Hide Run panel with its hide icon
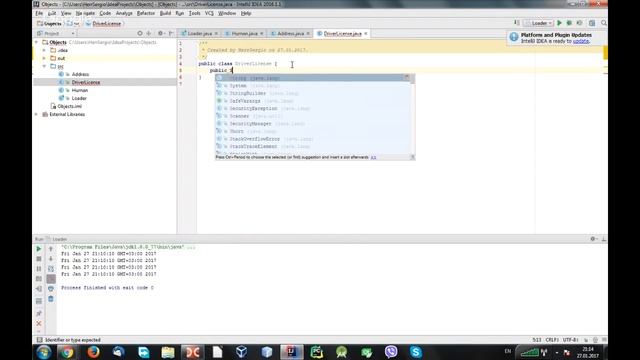 604,239
